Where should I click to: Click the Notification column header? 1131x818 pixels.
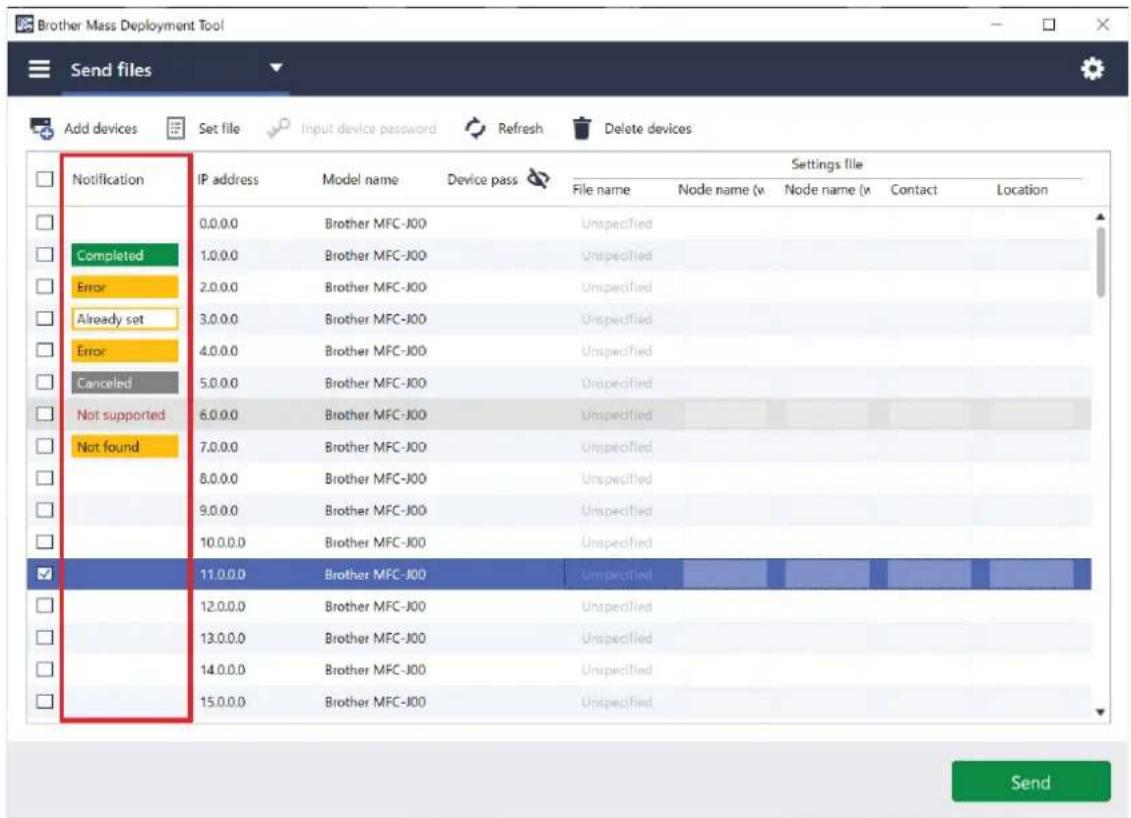[x=108, y=179]
